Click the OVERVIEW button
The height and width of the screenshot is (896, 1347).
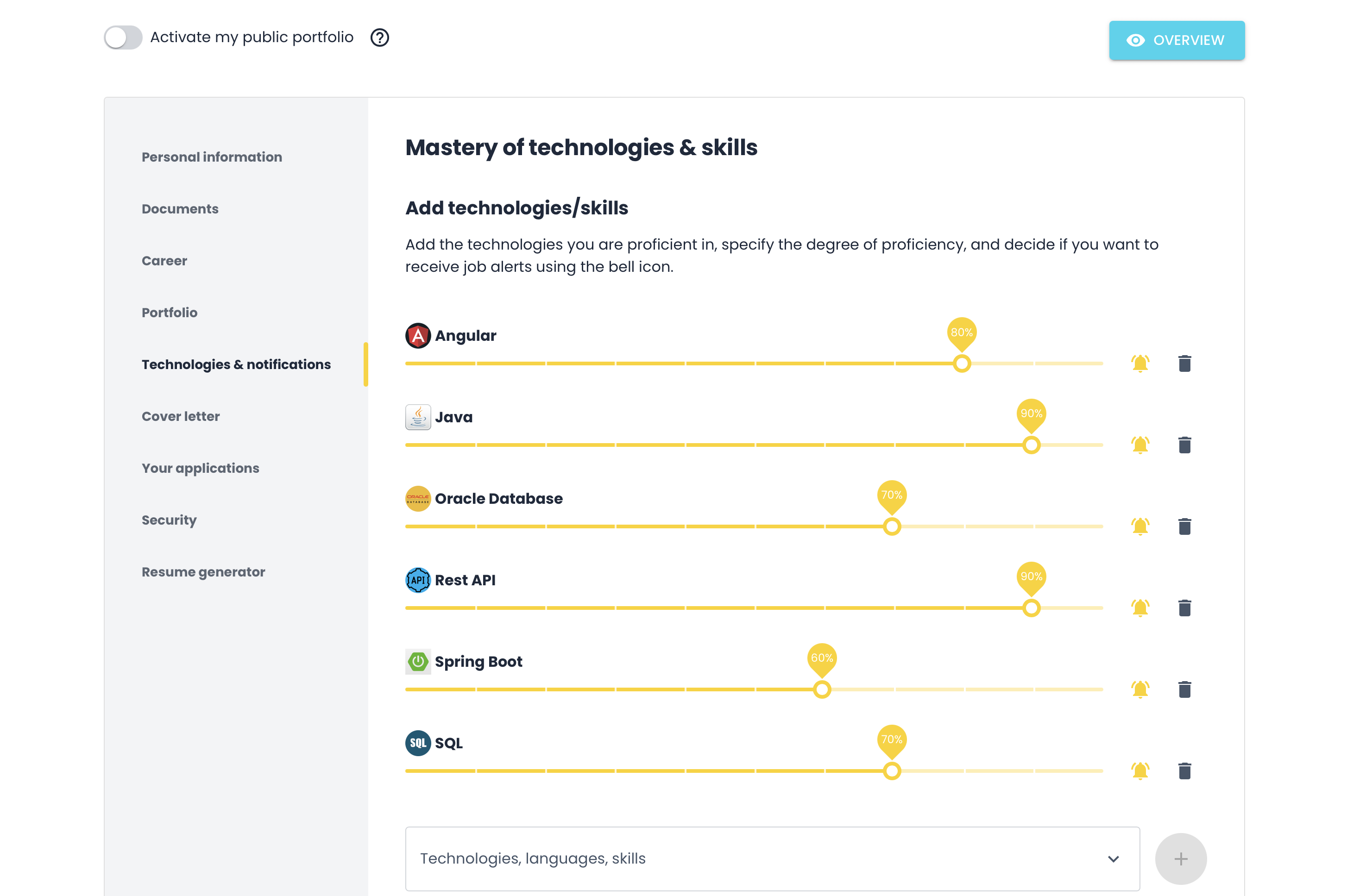(1176, 40)
